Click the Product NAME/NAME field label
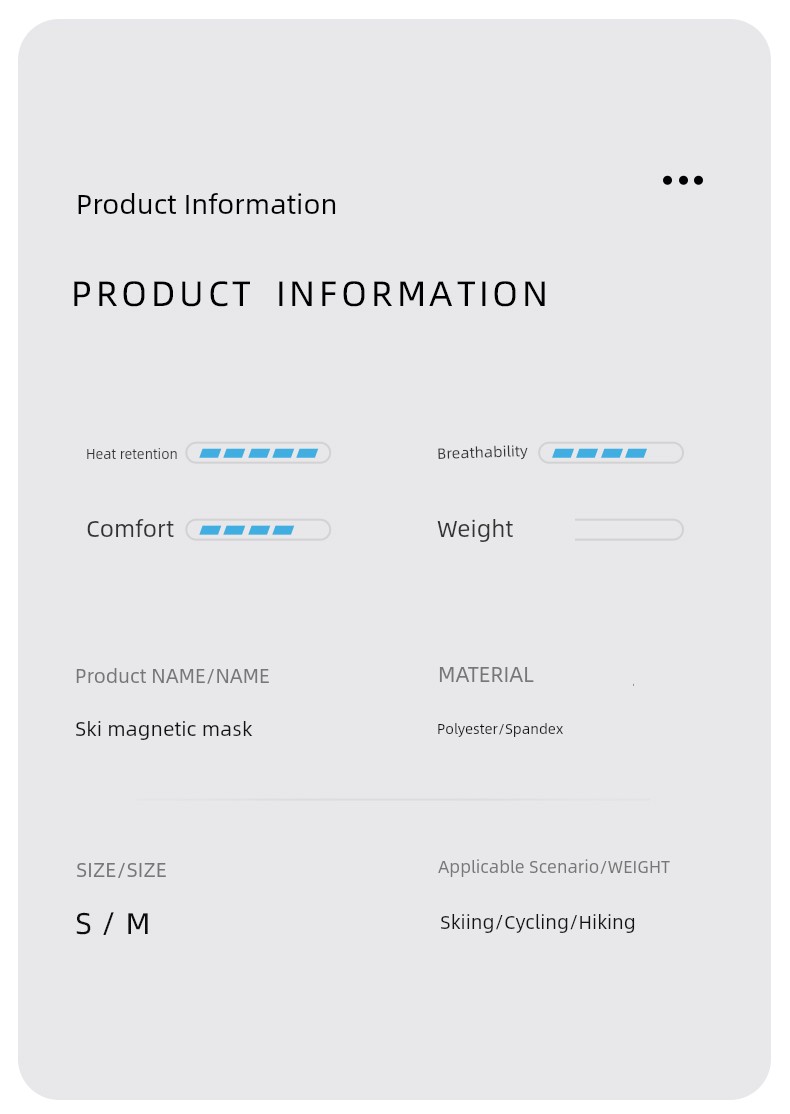Image resolution: width=790 pixels, height=1114 pixels. click(173, 676)
